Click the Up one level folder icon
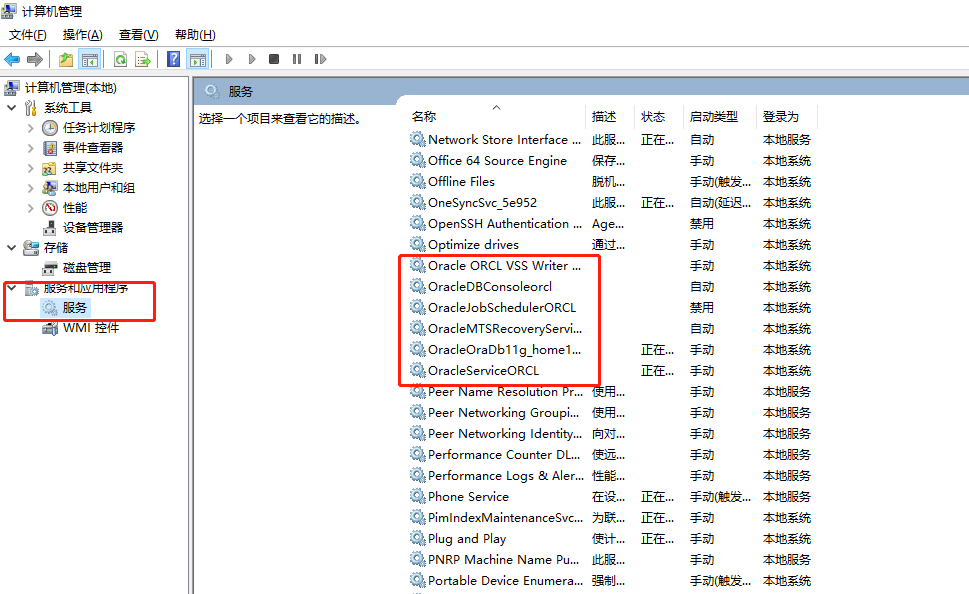Viewport: 969px width, 594px height. pos(66,59)
